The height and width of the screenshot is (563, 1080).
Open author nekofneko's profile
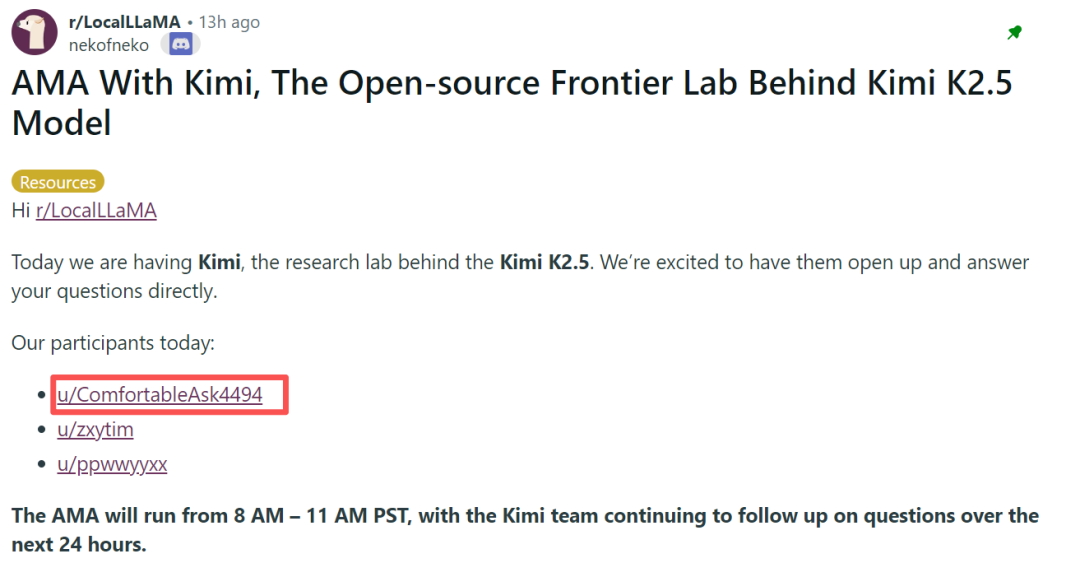[x=109, y=45]
